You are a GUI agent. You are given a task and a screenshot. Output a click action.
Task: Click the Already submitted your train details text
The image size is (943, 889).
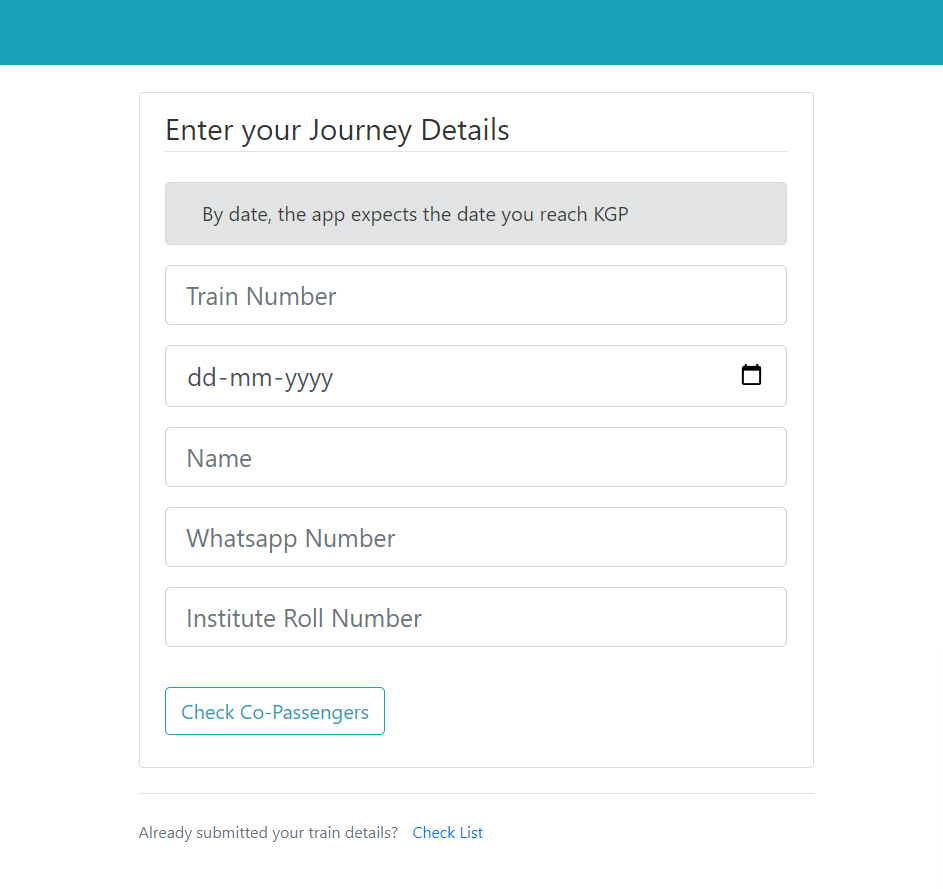click(x=268, y=832)
